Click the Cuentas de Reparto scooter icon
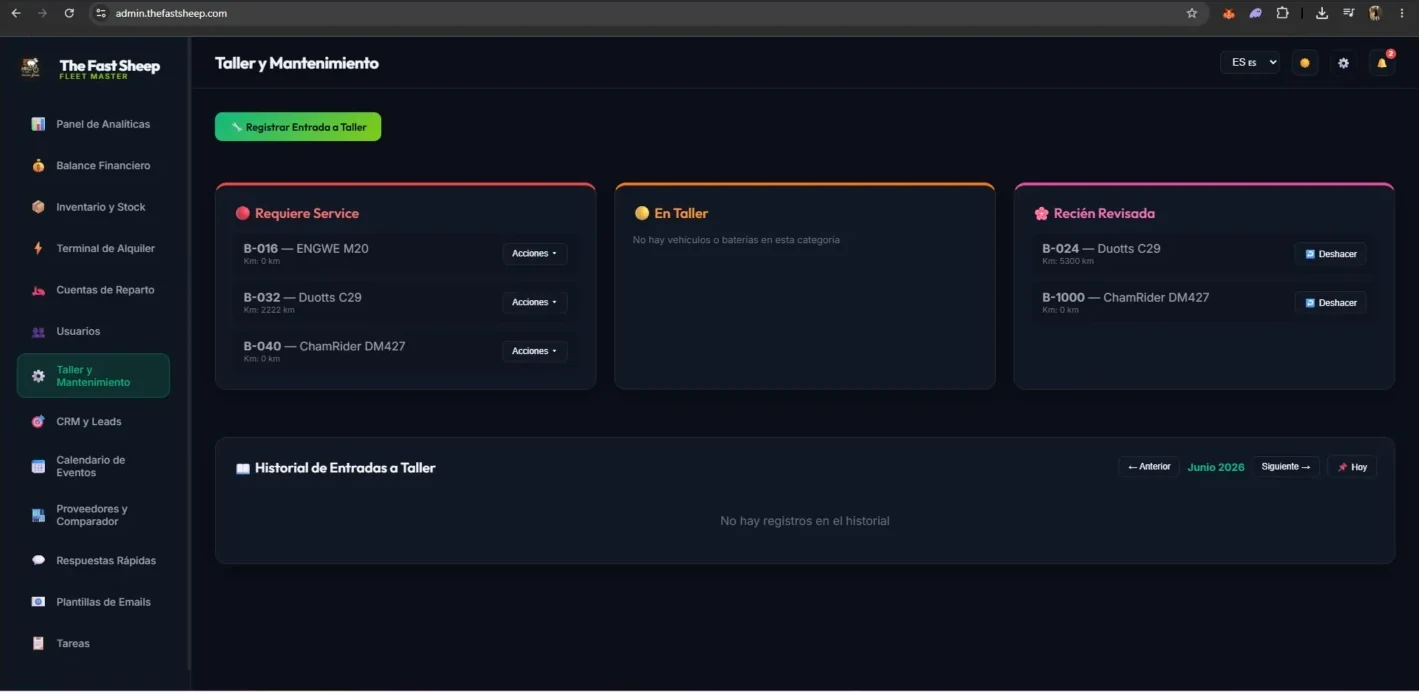 click(38, 290)
